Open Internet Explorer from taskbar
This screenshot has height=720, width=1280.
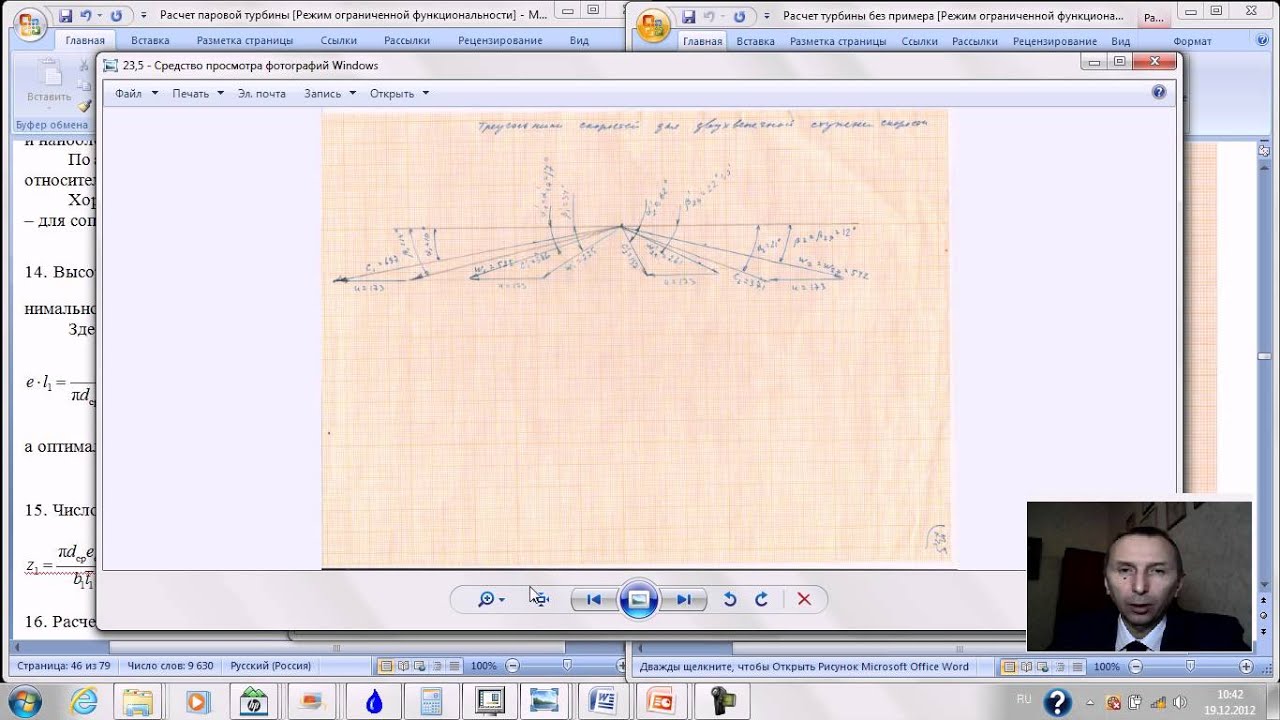click(x=84, y=702)
